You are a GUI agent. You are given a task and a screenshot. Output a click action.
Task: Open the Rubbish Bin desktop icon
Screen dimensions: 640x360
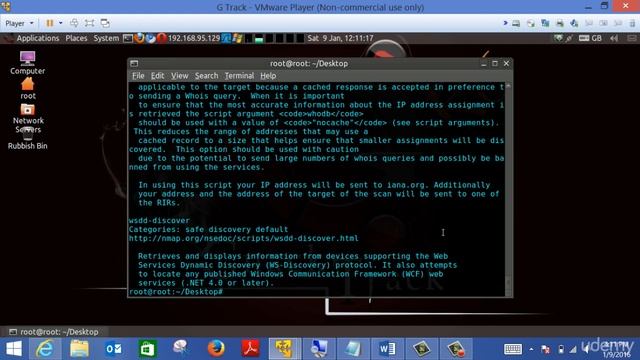pos(27,139)
